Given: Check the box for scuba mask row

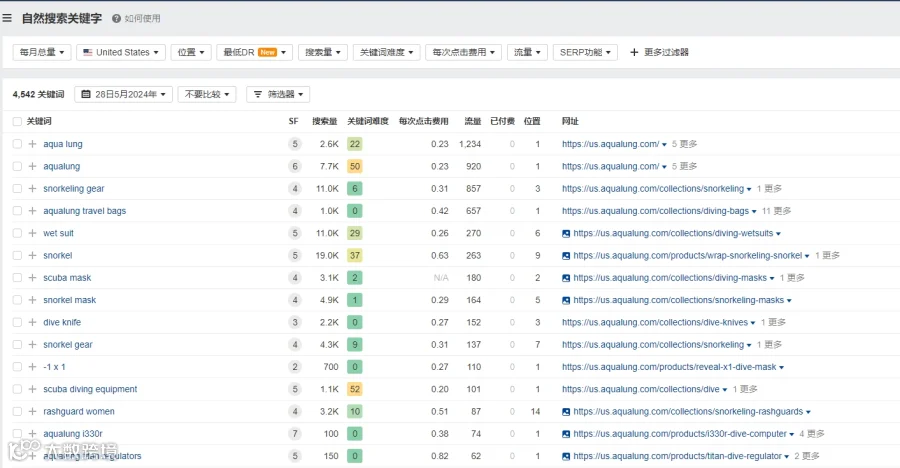Looking at the screenshot, I should 17,278.
